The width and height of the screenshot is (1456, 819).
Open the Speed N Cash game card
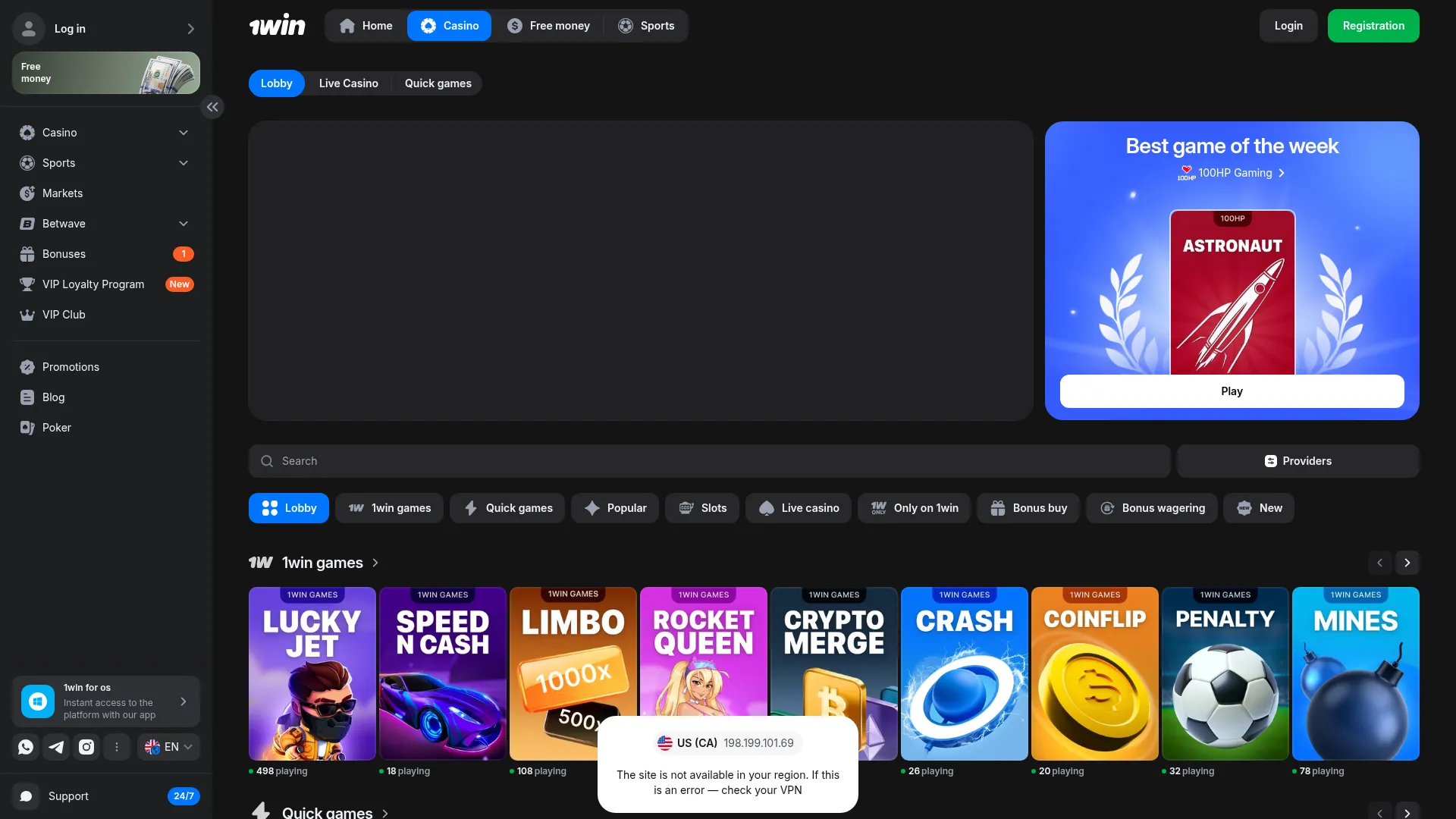tap(443, 673)
